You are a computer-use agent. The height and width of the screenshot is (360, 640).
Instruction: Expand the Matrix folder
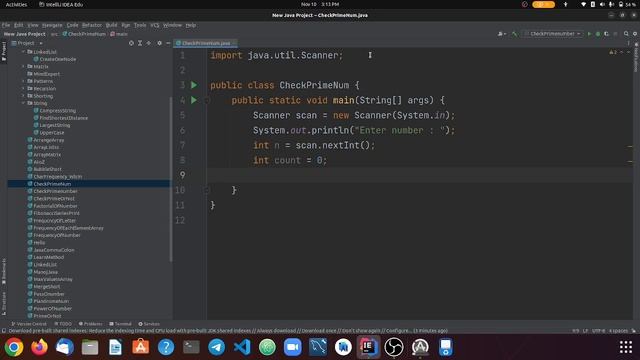(x=23, y=67)
